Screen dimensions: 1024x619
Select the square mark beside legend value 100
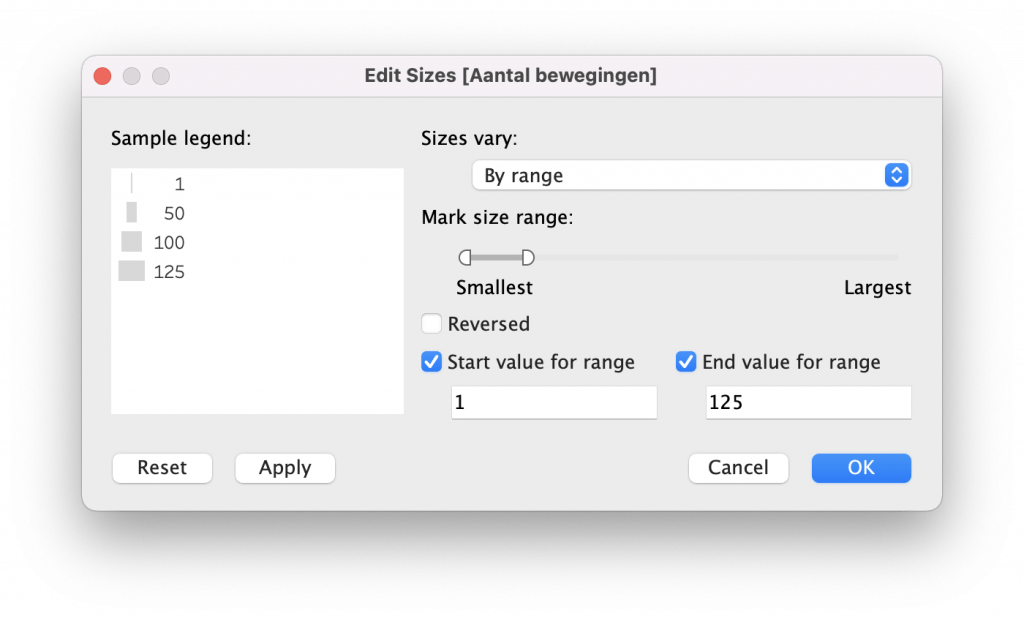(132, 242)
